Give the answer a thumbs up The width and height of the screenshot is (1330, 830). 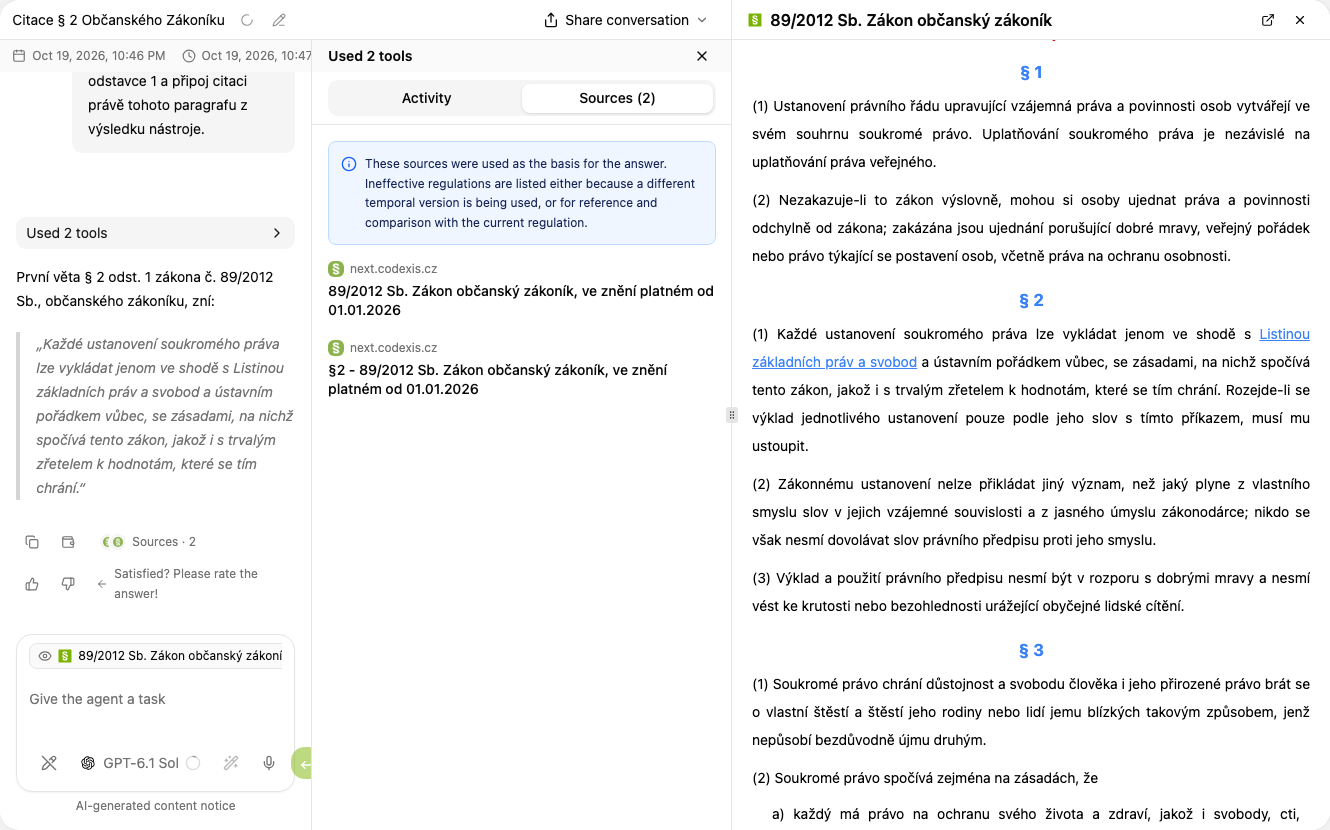pos(32,584)
